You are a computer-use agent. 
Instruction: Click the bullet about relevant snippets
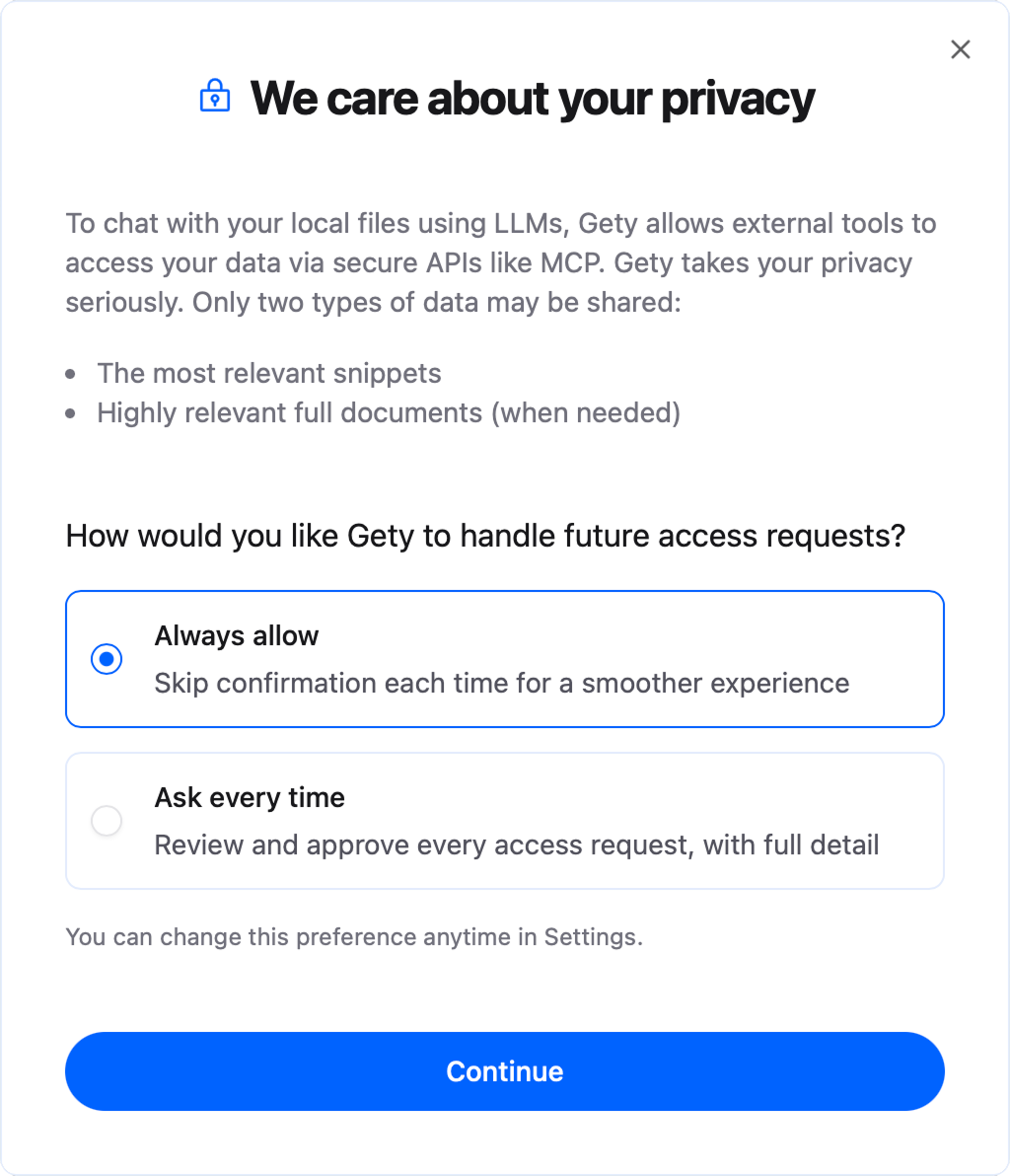tap(268, 373)
